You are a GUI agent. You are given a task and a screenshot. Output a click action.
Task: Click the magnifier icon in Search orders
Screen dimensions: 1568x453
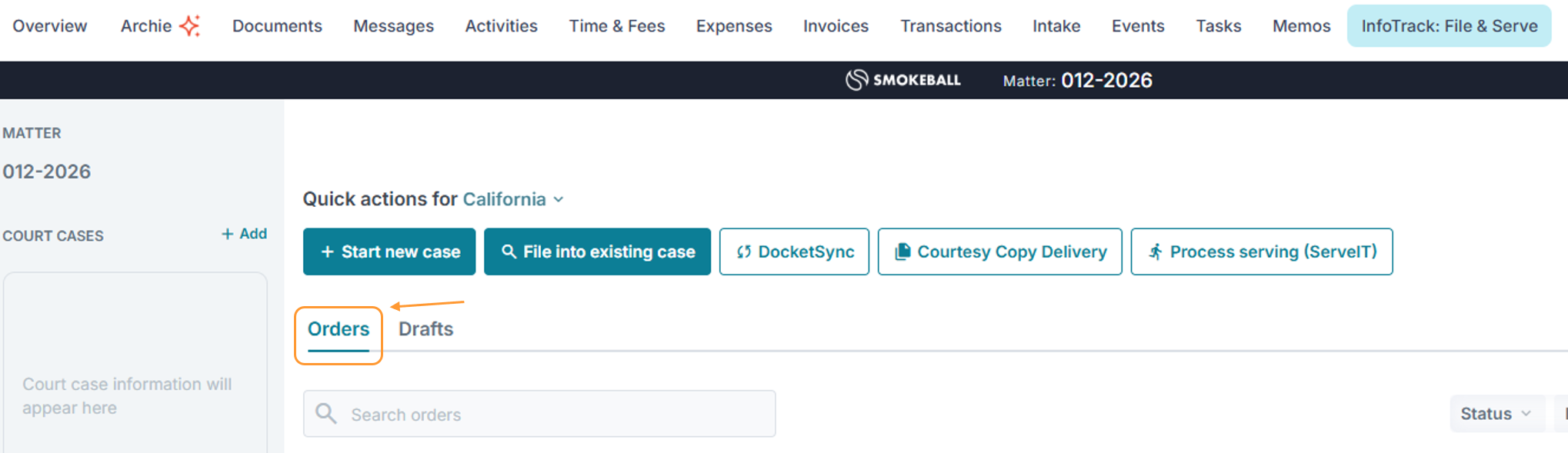pyautogui.click(x=326, y=414)
